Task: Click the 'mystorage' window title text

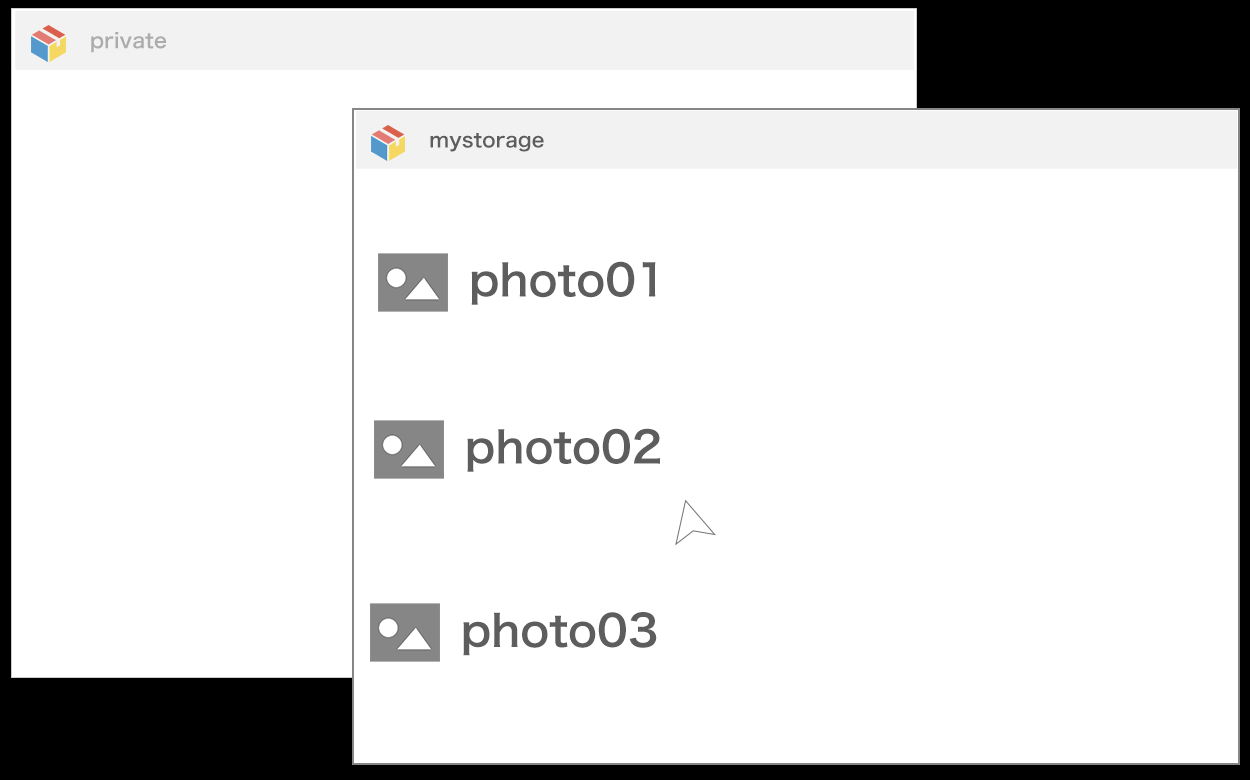Action: (487, 141)
